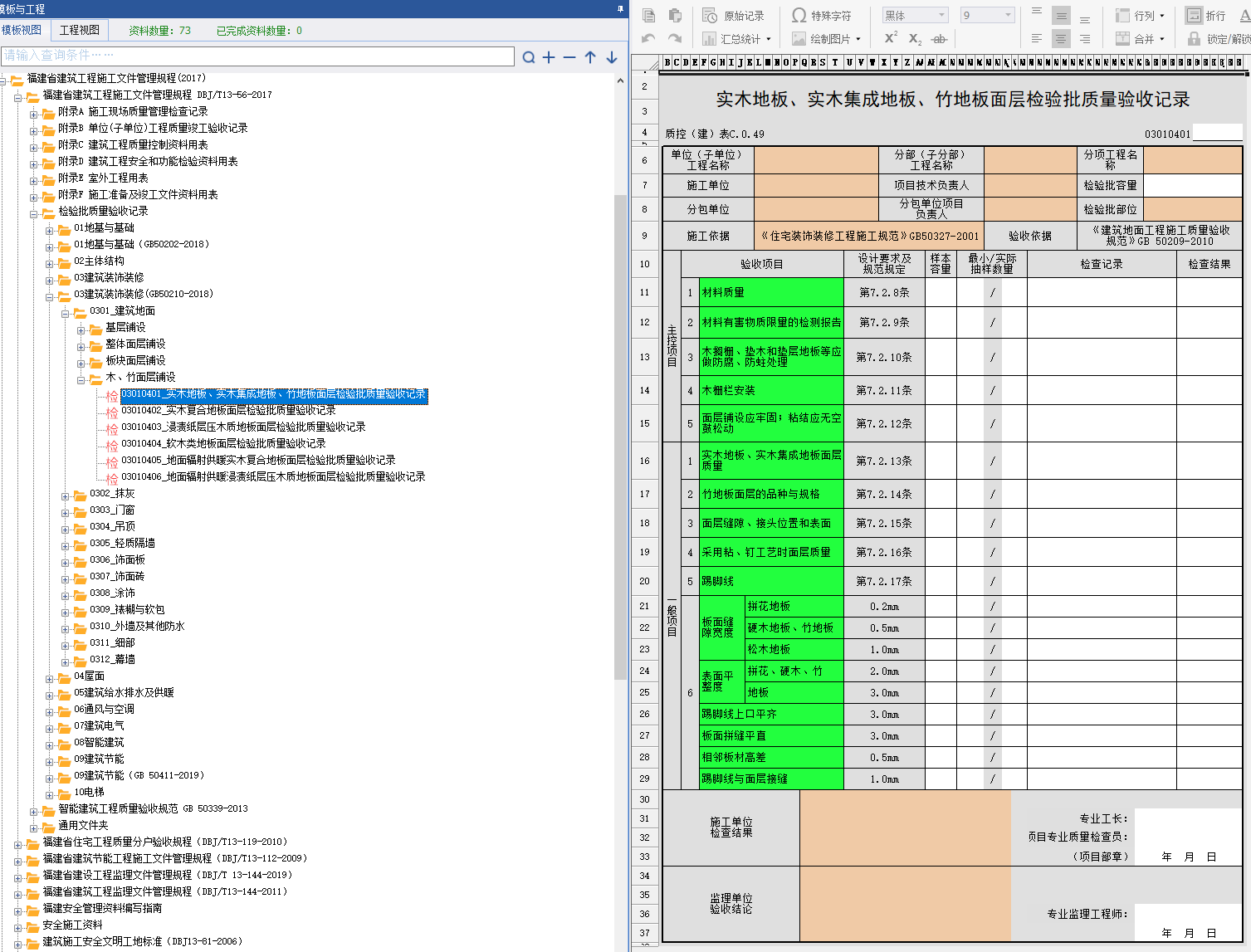The height and width of the screenshot is (952, 1251).
Task: Select the 通用文件夹 folder
Action: point(83,825)
